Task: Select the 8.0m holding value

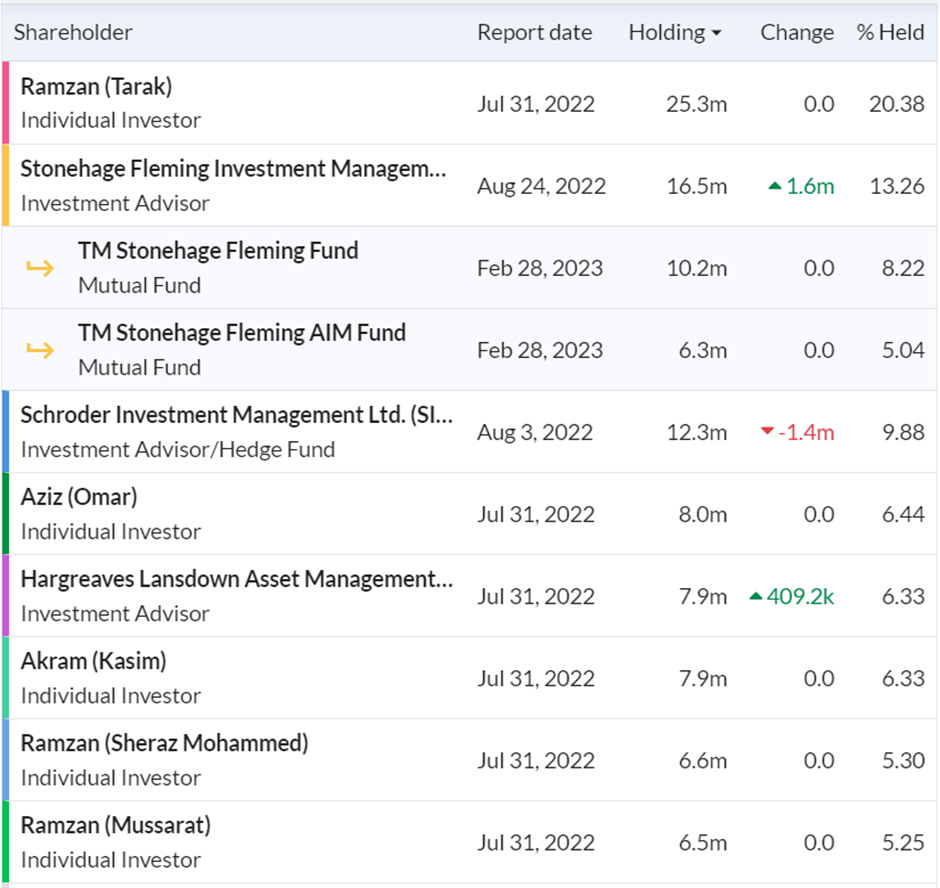Action: click(x=703, y=515)
